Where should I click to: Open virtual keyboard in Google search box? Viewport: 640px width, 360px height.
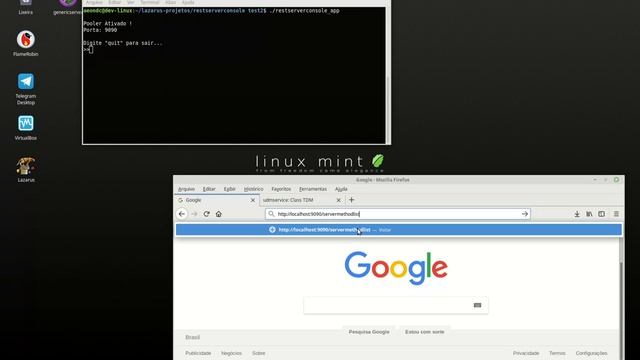pyautogui.click(x=477, y=305)
